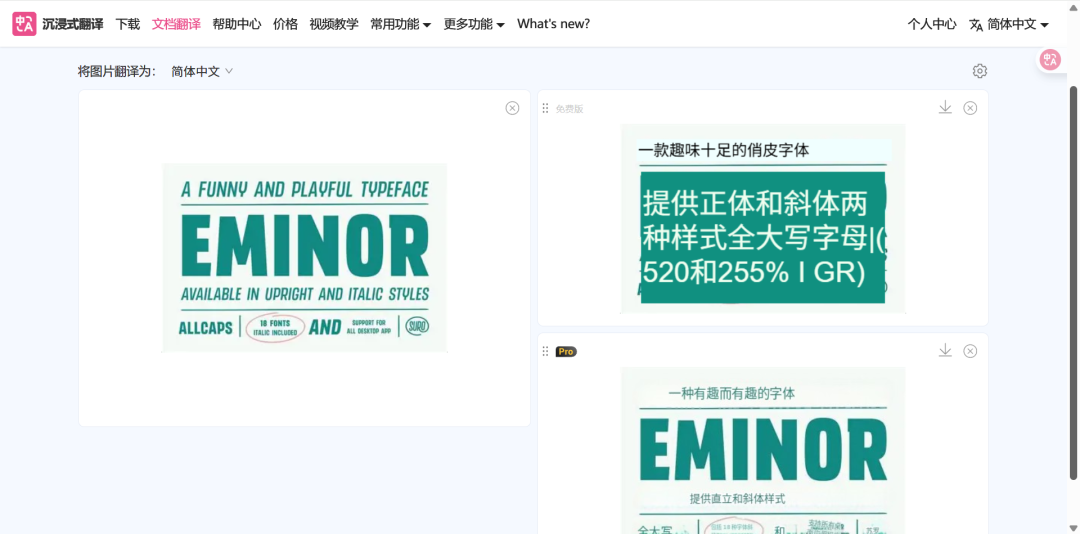Open 个人中心 account page
This screenshot has width=1080, height=534.
point(932,24)
